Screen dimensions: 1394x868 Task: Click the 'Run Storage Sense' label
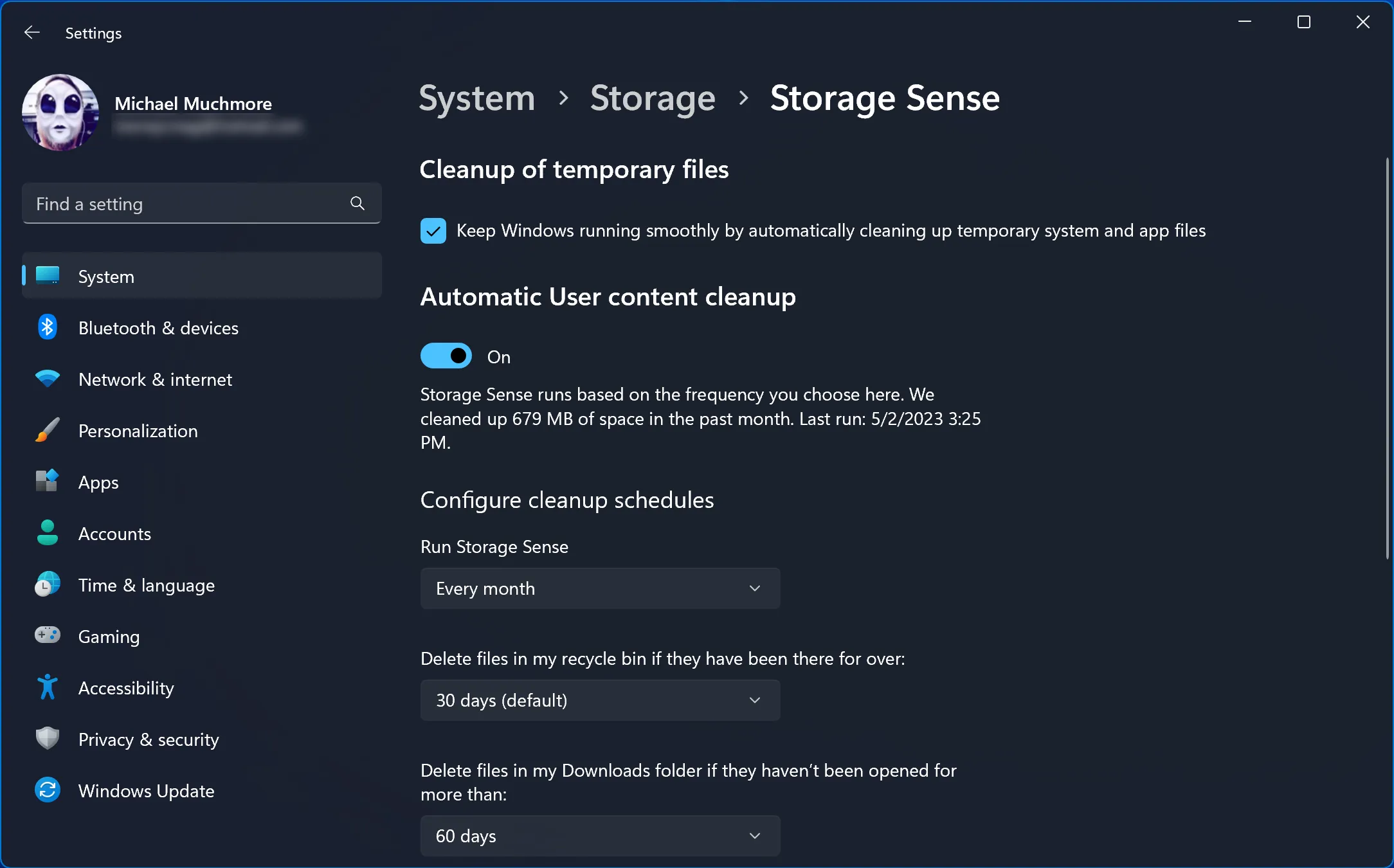(494, 547)
